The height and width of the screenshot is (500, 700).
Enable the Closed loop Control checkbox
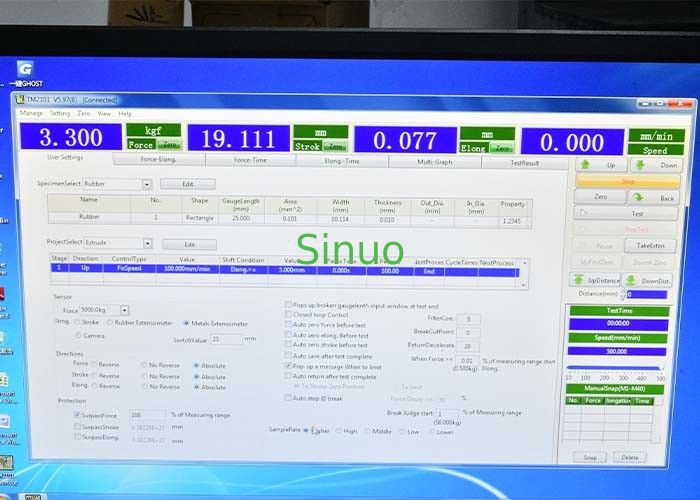(290, 315)
